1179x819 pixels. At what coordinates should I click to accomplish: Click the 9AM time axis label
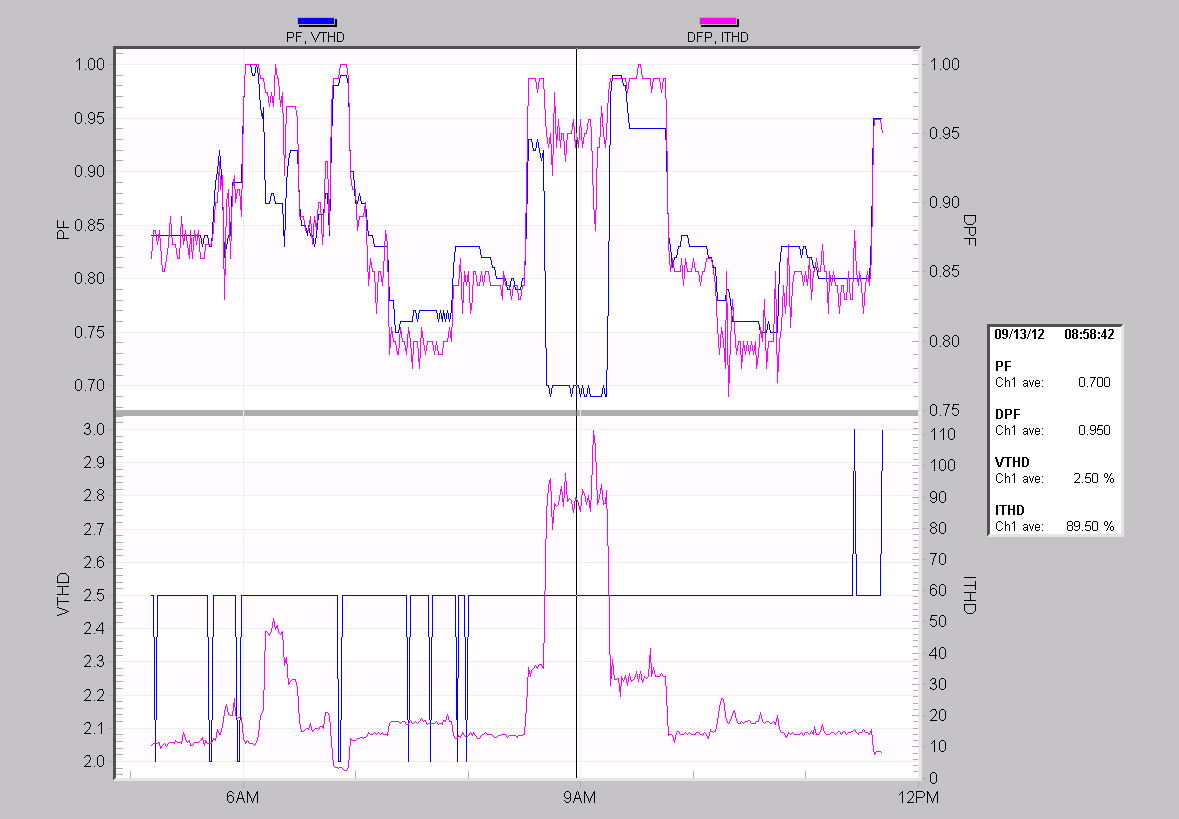pyautogui.click(x=578, y=797)
